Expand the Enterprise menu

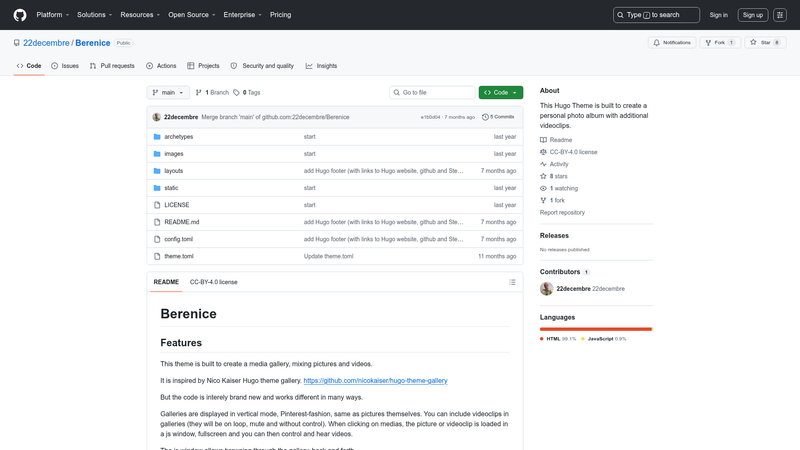(242, 15)
